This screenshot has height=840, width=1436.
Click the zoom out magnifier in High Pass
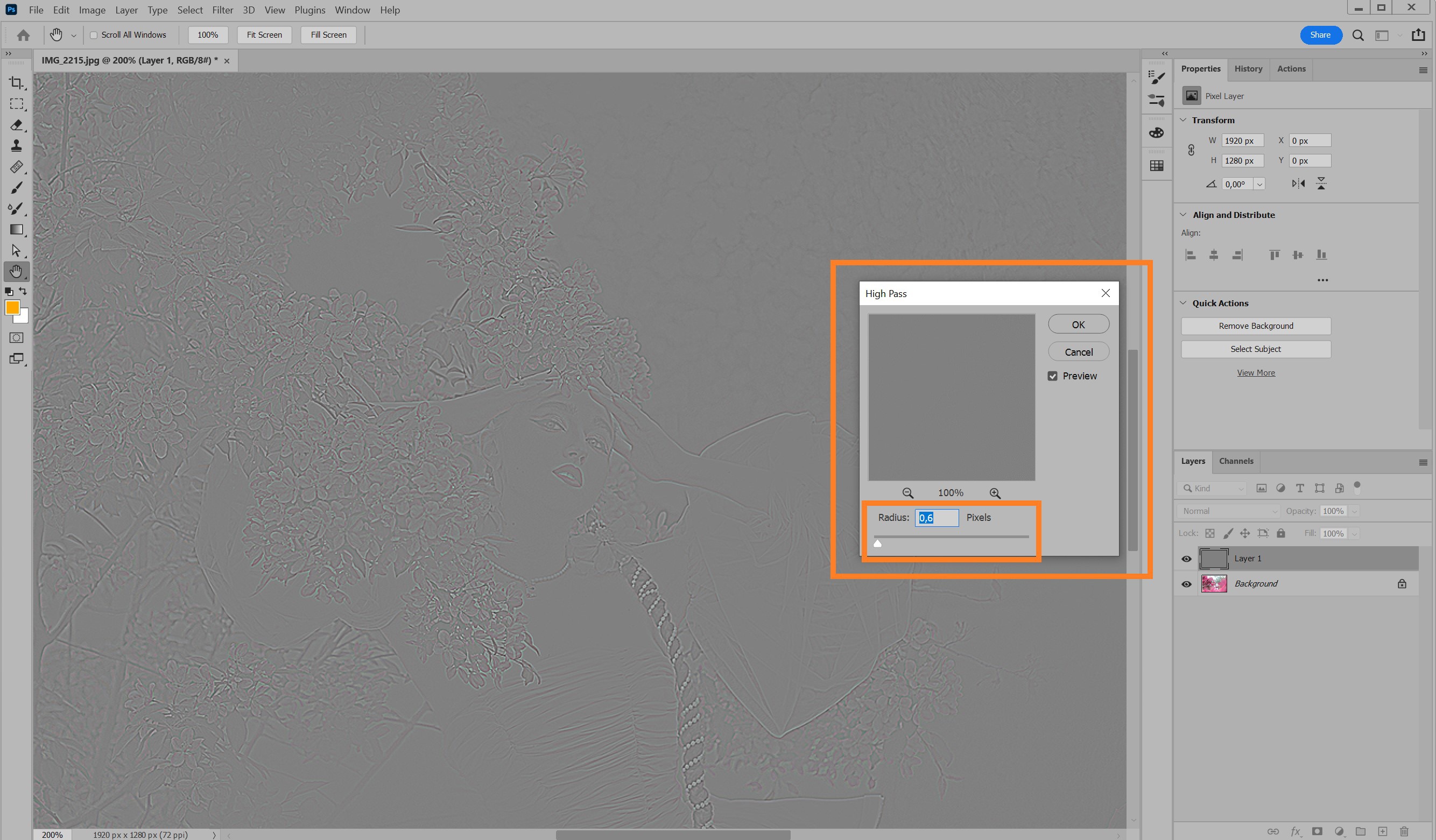[x=908, y=493]
